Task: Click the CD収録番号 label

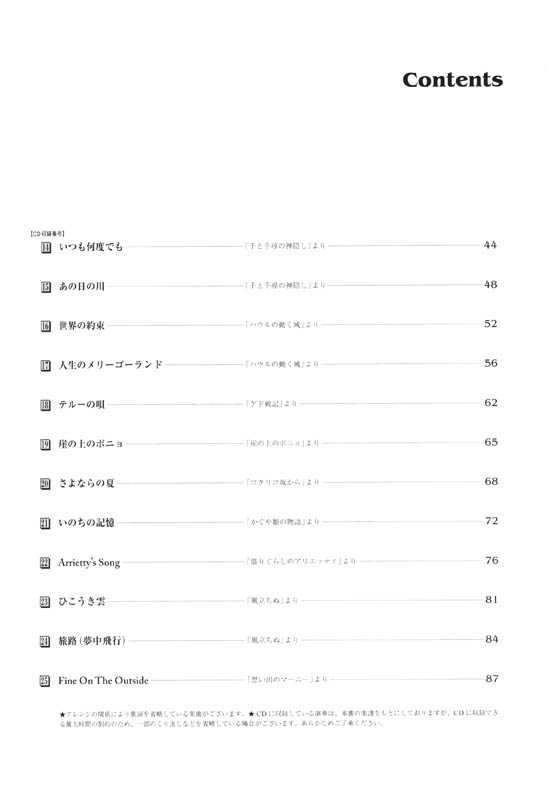Action: [x=47, y=234]
